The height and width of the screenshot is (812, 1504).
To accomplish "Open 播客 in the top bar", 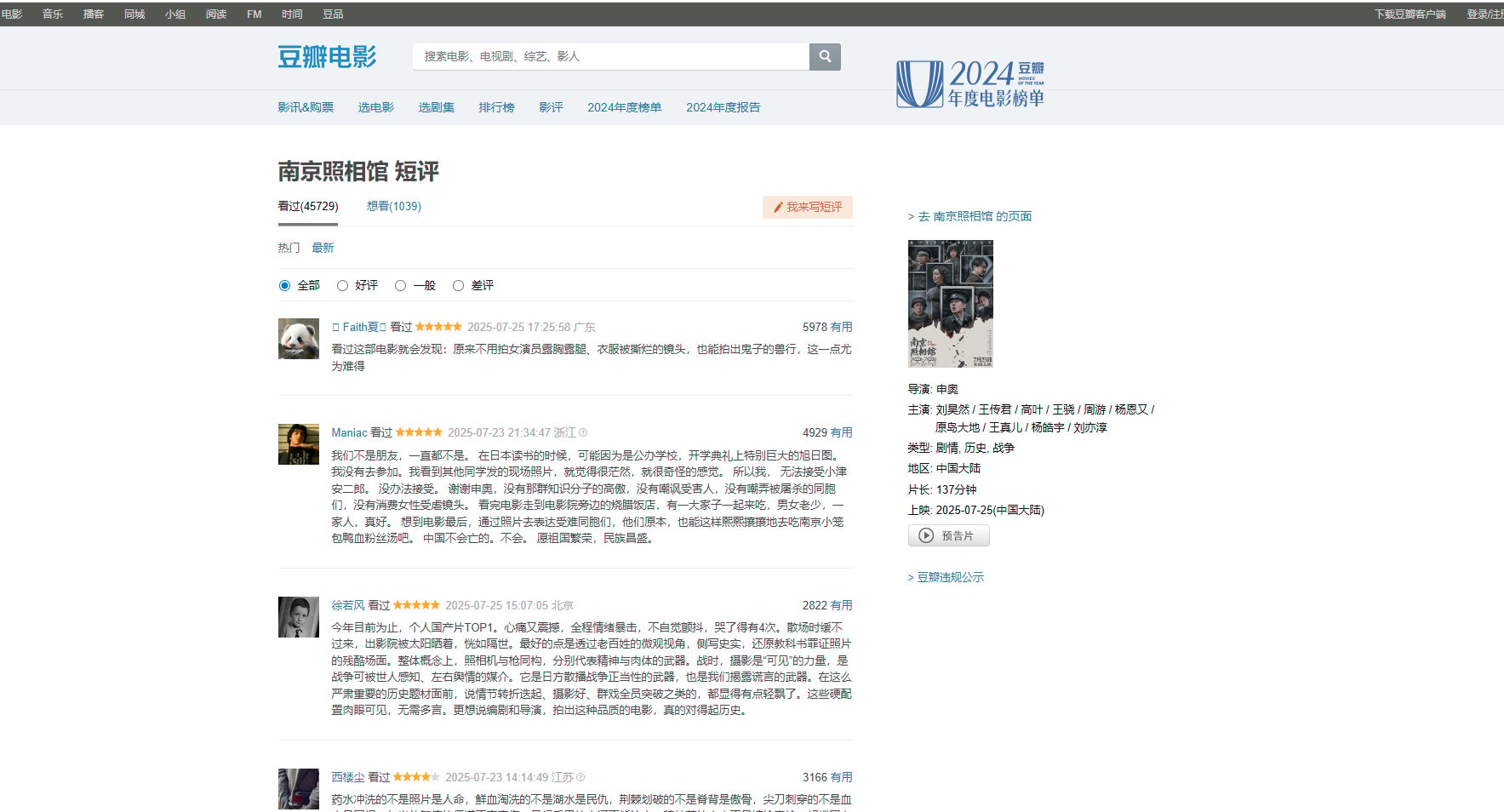I will pyautogui.click(x=94, y=14).
